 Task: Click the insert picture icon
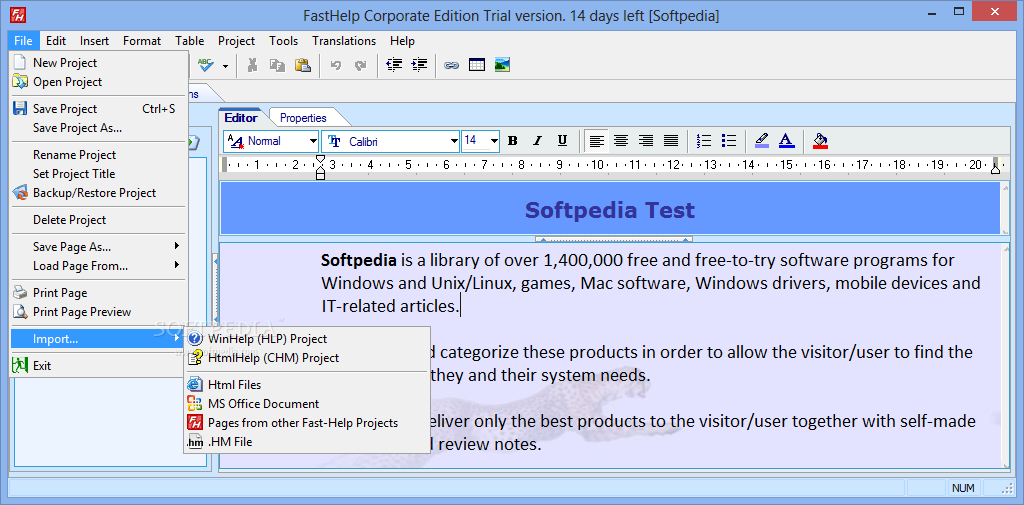[x=502, y=65]
